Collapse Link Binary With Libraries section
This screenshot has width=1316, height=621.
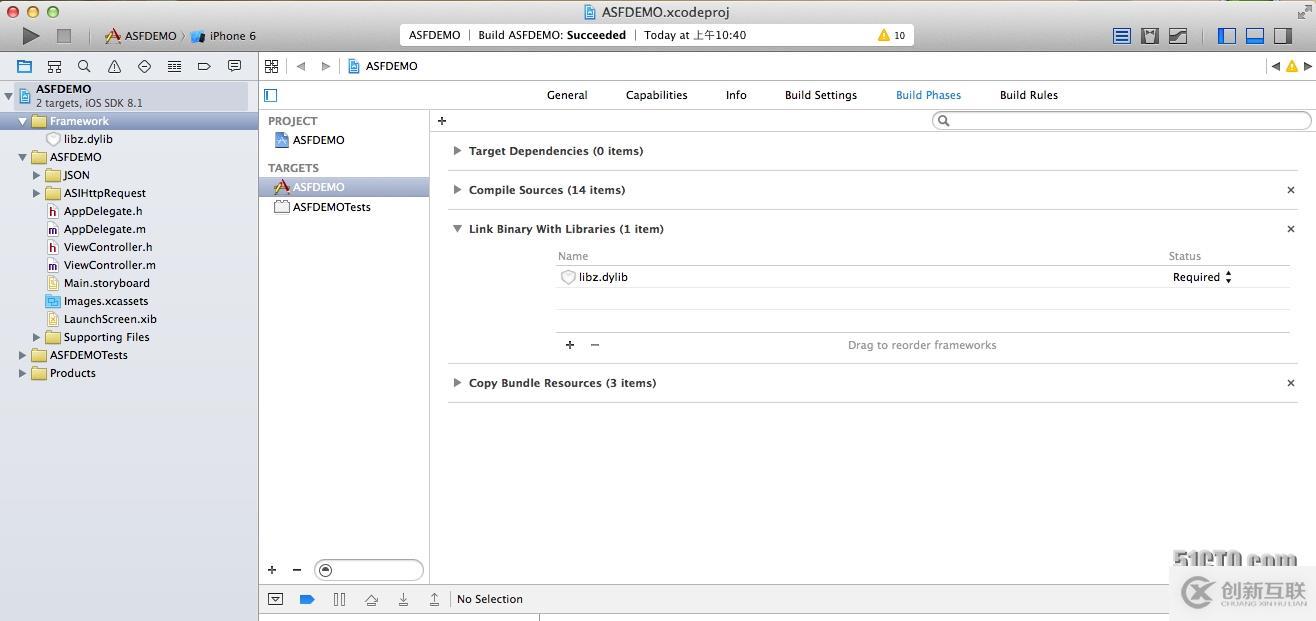click(457, 229)
